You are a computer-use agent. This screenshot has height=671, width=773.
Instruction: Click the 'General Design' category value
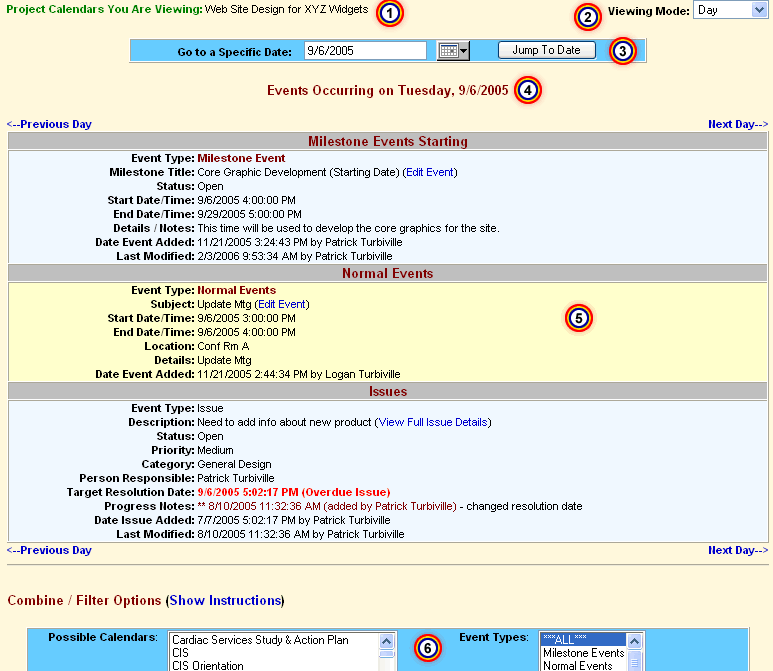(x=234, y=464)
